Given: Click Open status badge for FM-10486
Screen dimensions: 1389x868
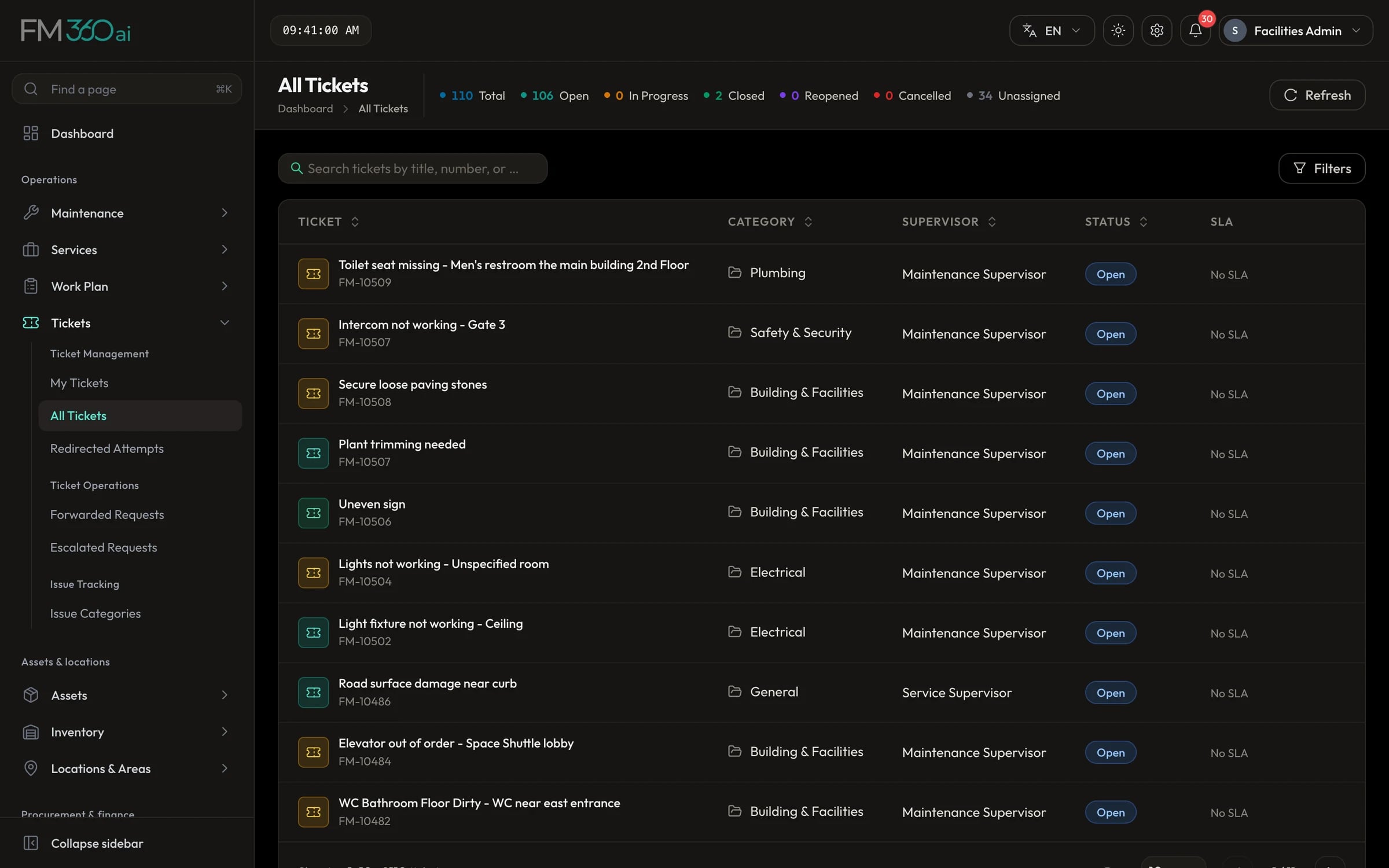Looking at the screenshot, I should point(1110,693).
